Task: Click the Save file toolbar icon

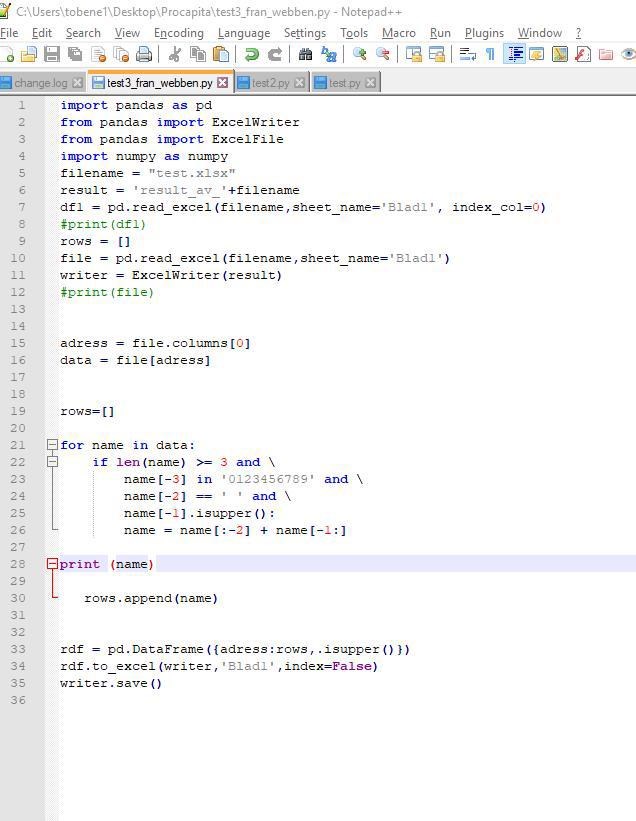Action: [x=52, y=55]
